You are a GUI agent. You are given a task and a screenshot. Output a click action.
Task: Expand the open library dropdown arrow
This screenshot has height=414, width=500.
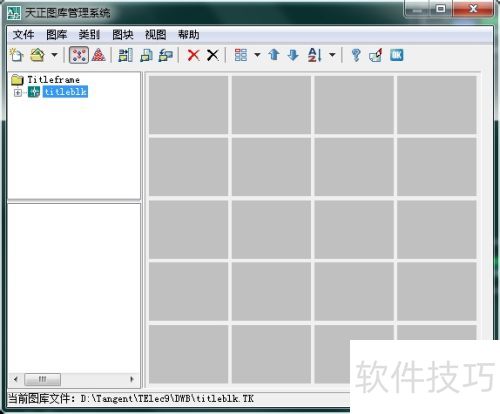click(54, 55)
